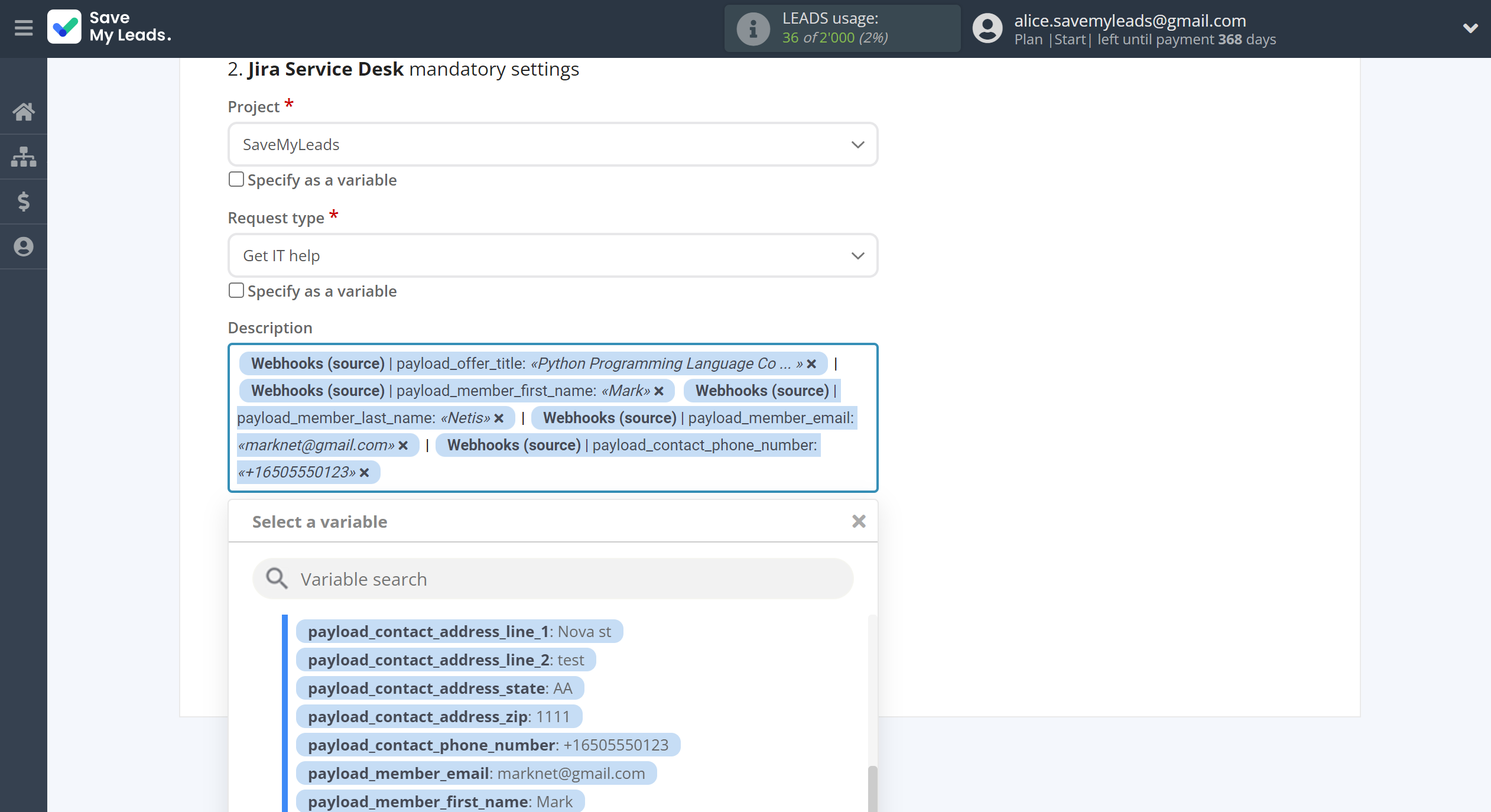Search for a variable in search field
This screenshot has width=1491, height=812.
coord(553,578)
